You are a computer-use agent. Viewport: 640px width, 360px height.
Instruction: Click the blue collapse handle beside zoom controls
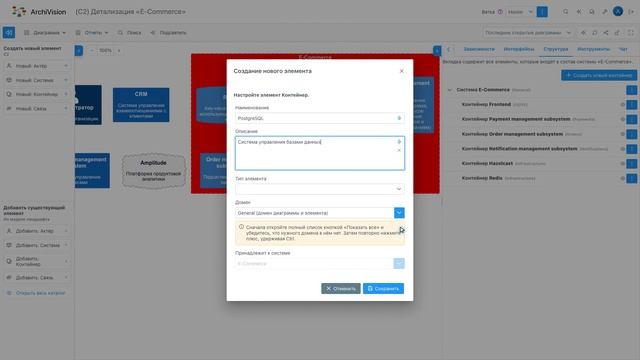[x=79, y=51]
